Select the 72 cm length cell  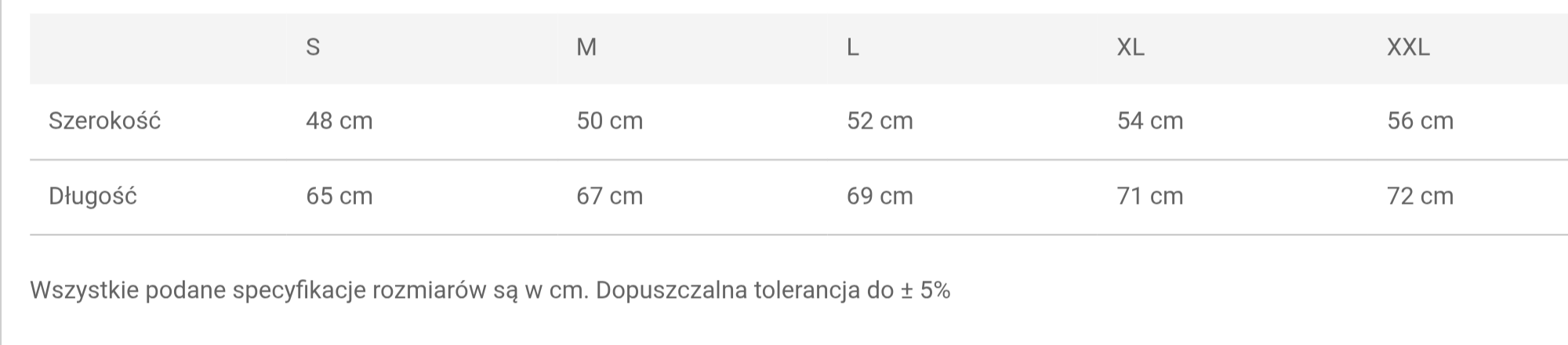coord(1420,196)
